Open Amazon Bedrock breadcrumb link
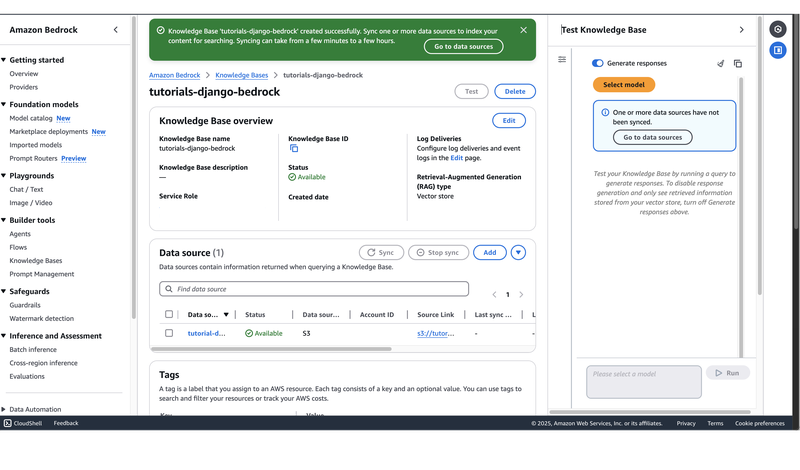800x470 pixels. (174, 75)
